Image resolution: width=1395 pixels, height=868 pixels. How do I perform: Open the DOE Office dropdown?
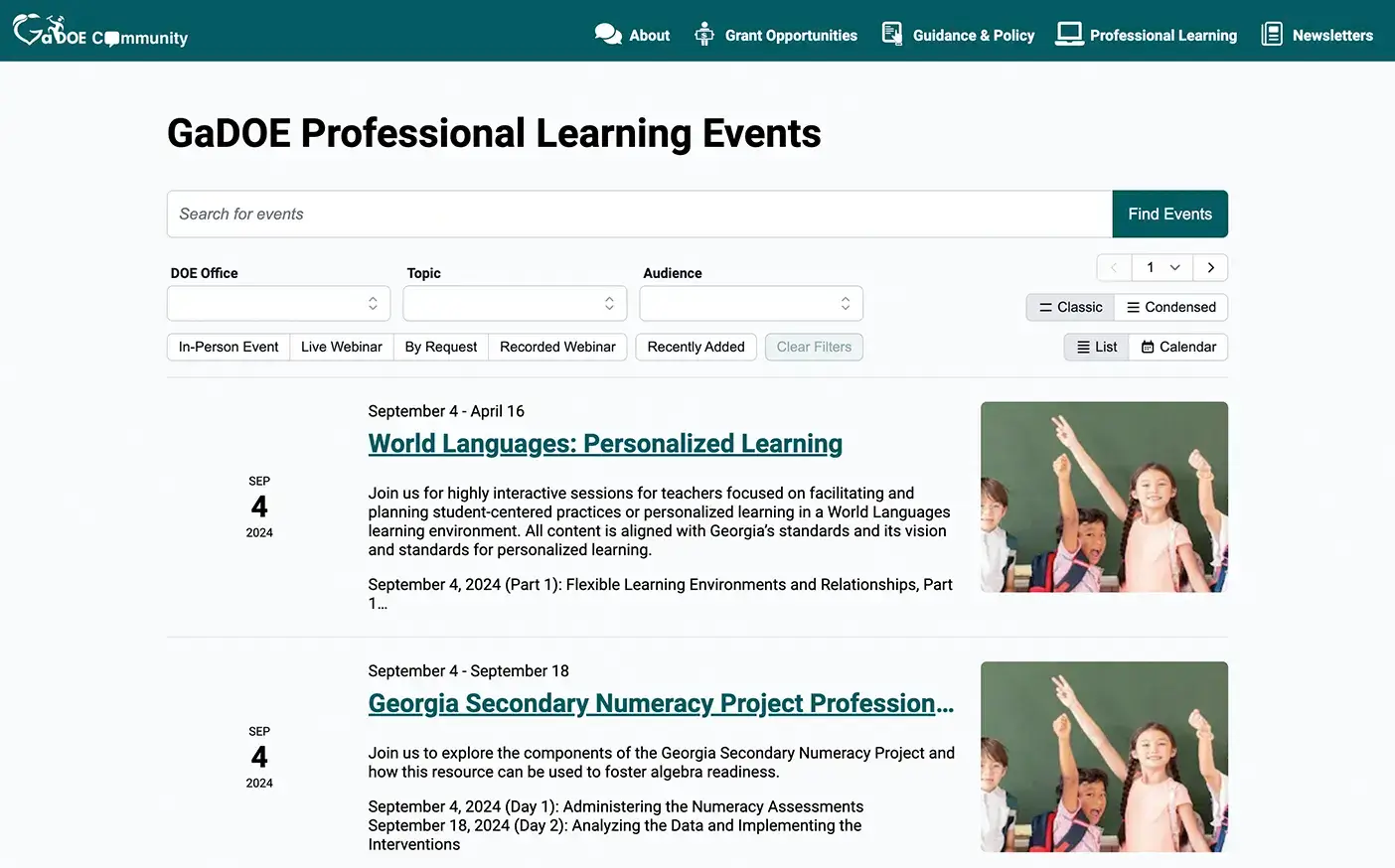(278, 303)
